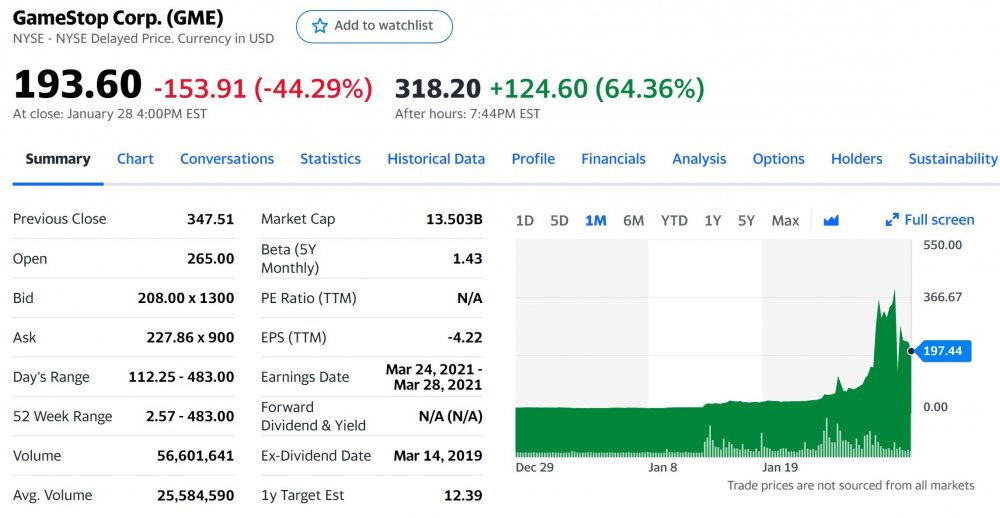This screenshot has width=1000, height=518.
Task: Show the YTD chart range
Action: [x=674, y=220]
